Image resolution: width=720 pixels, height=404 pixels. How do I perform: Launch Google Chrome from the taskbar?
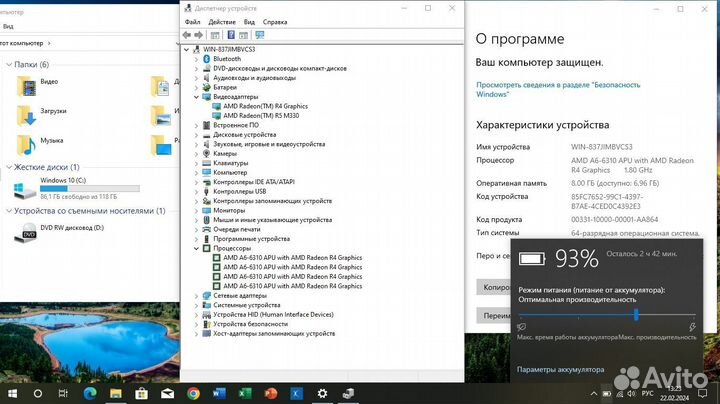[193, 393]
